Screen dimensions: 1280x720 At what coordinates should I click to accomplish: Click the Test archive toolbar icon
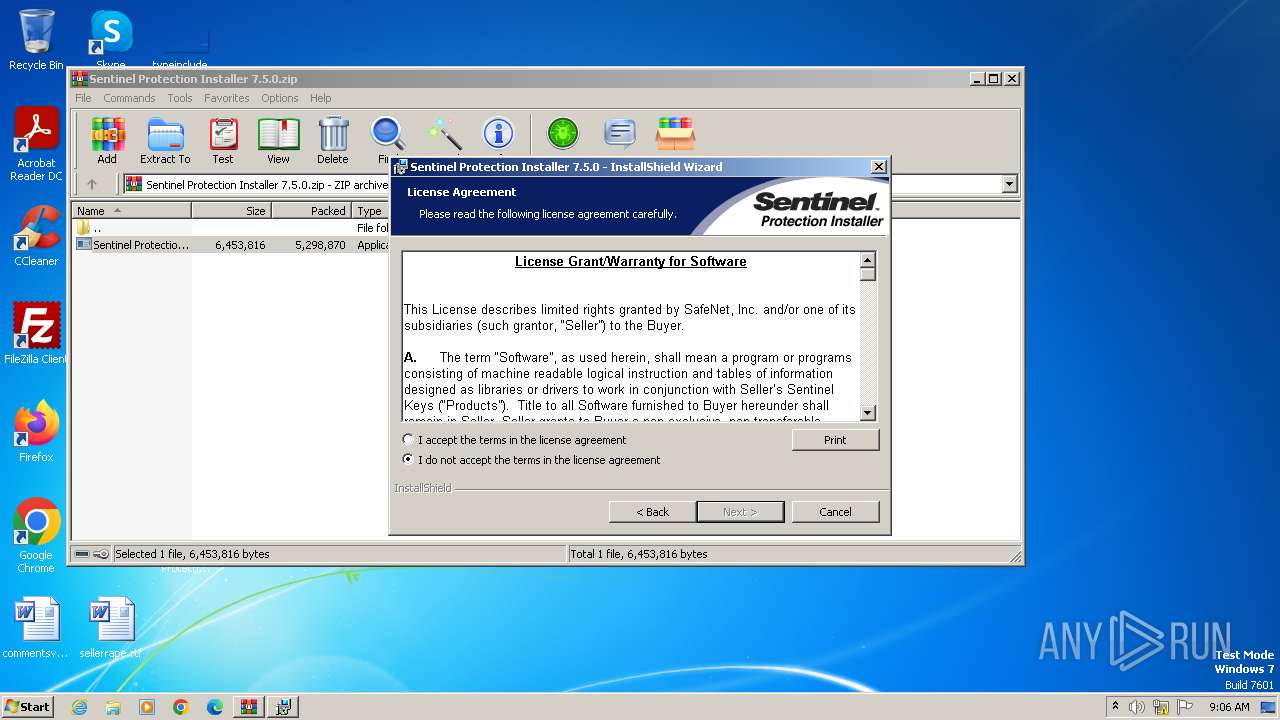pyautogui.click(x=223, y=140)
